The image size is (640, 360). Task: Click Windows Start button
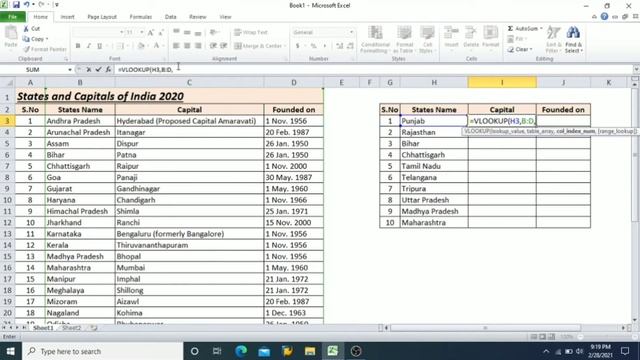(11, 351)
